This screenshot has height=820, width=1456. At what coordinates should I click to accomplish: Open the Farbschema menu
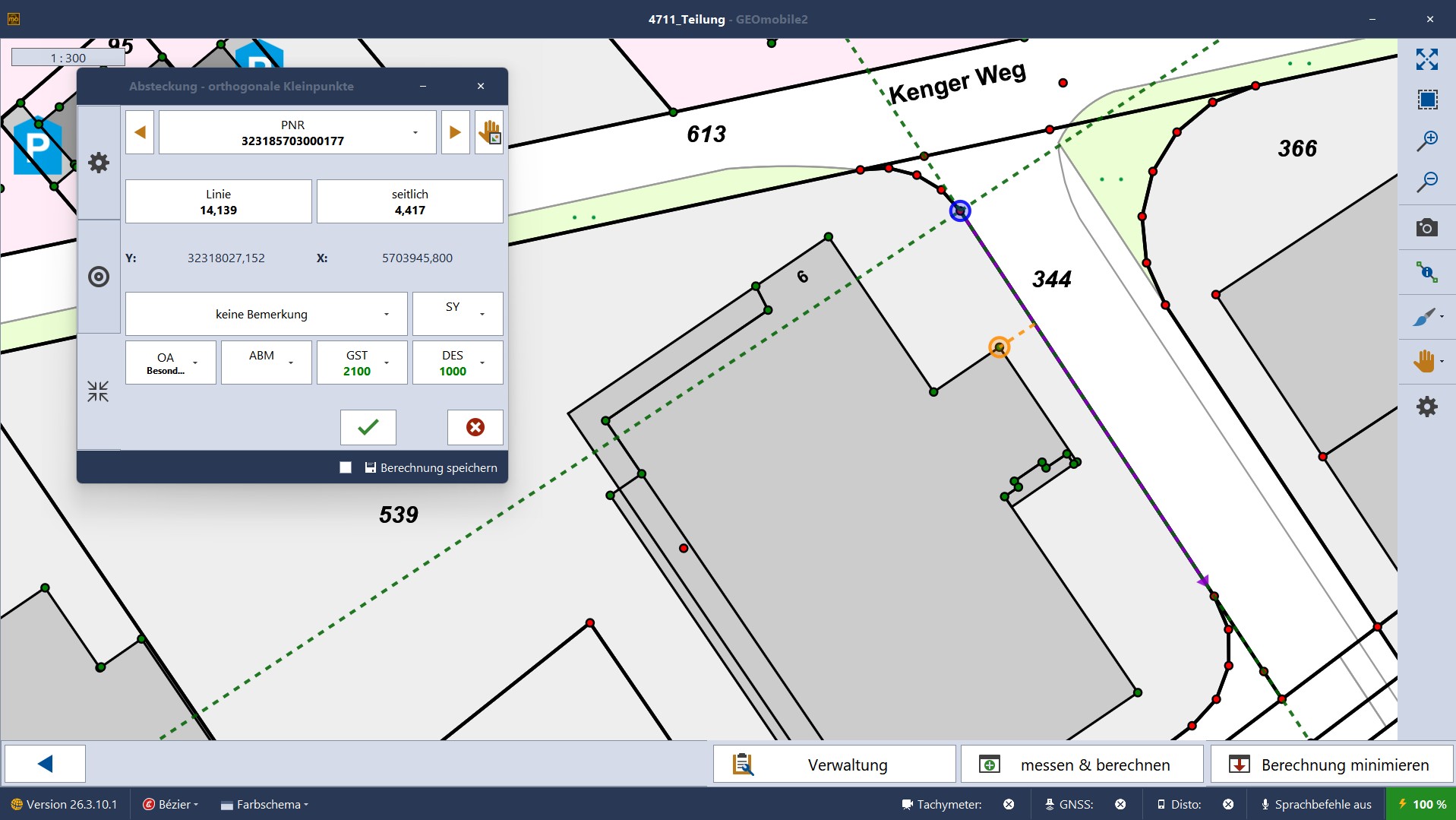264,804
